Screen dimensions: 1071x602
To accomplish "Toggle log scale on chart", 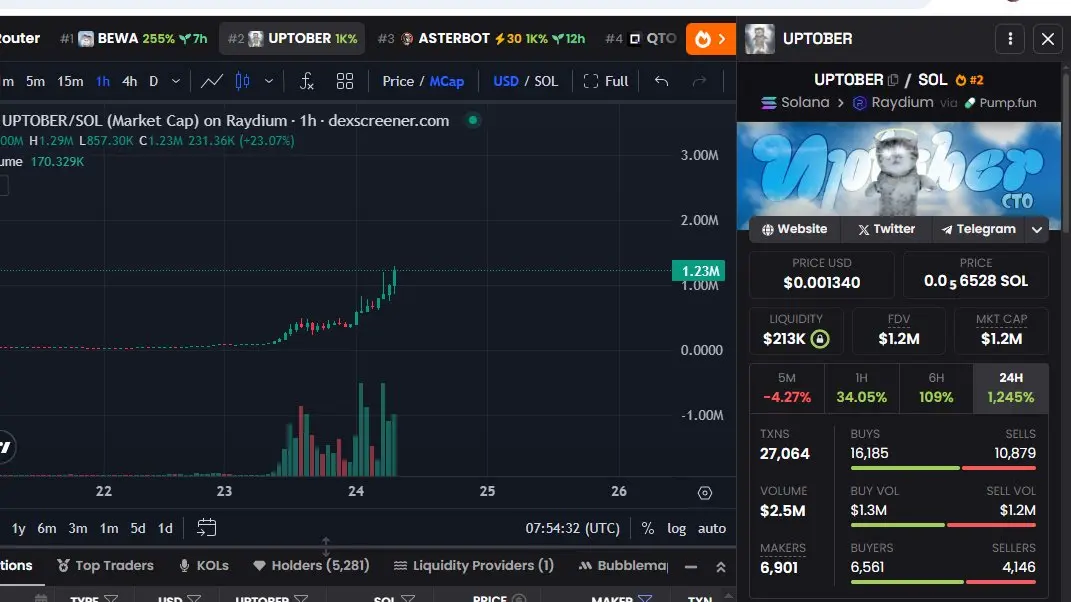I will (676, 528).
